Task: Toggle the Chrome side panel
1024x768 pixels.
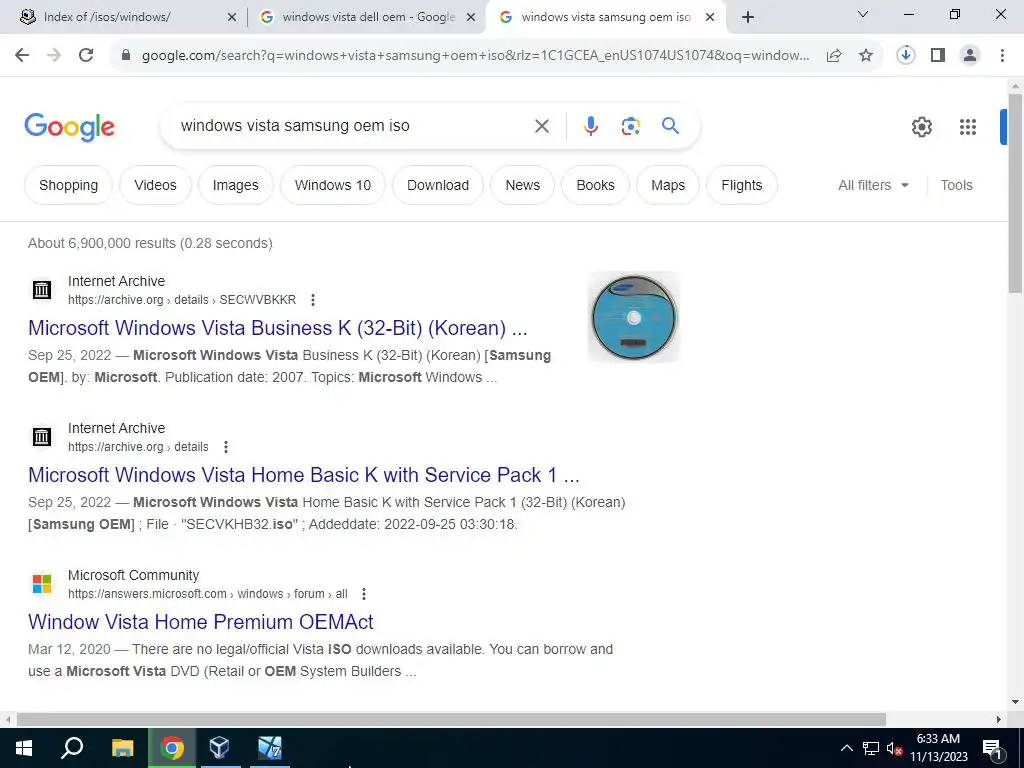Action: (938, 56)
